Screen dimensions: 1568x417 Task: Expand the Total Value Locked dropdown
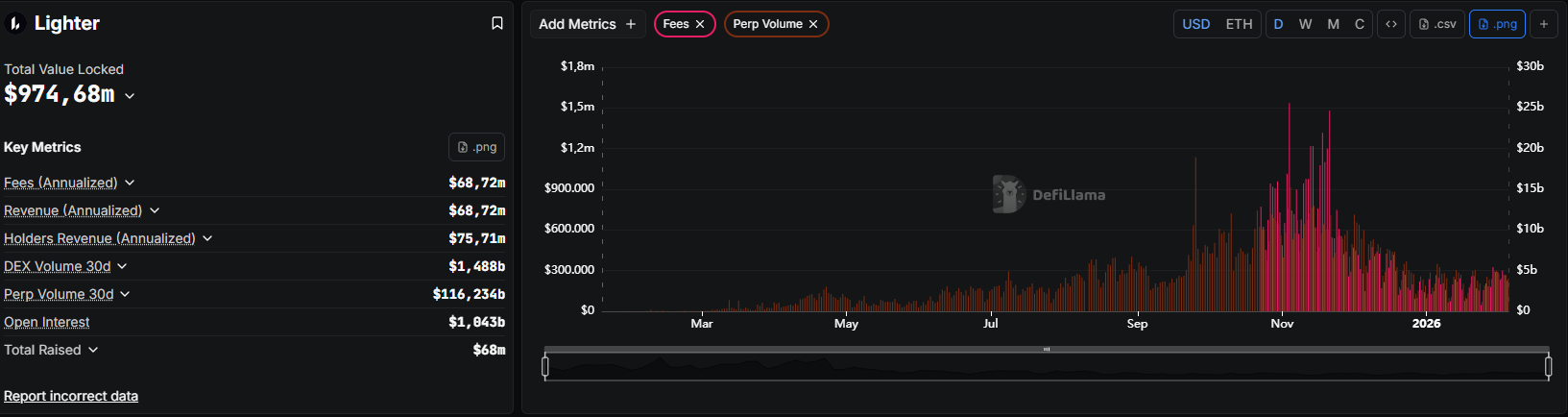130,95
